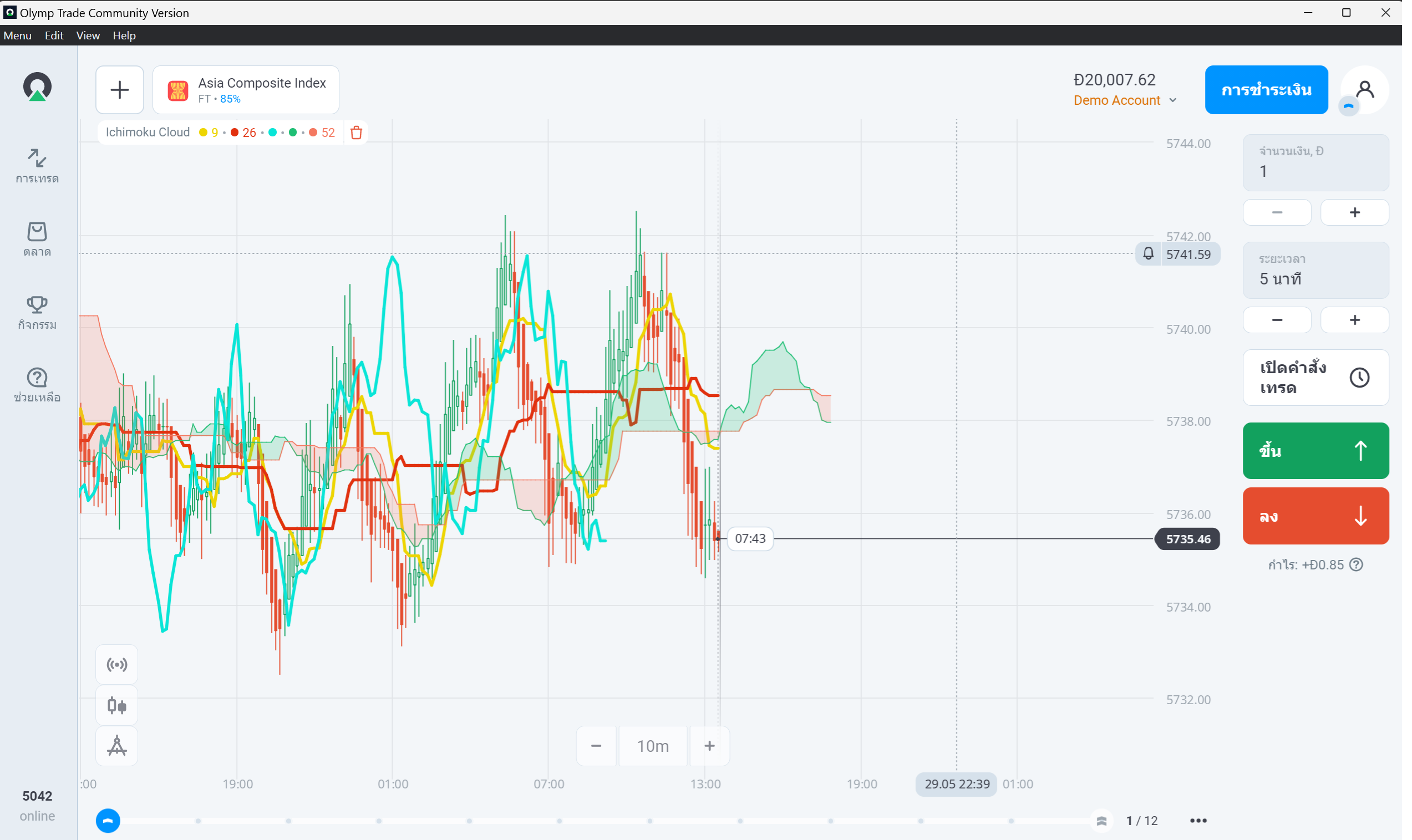Screen dimensions: 1412x840
Task: Click the 07:43 countdown time label
Action: click(750, 538)
